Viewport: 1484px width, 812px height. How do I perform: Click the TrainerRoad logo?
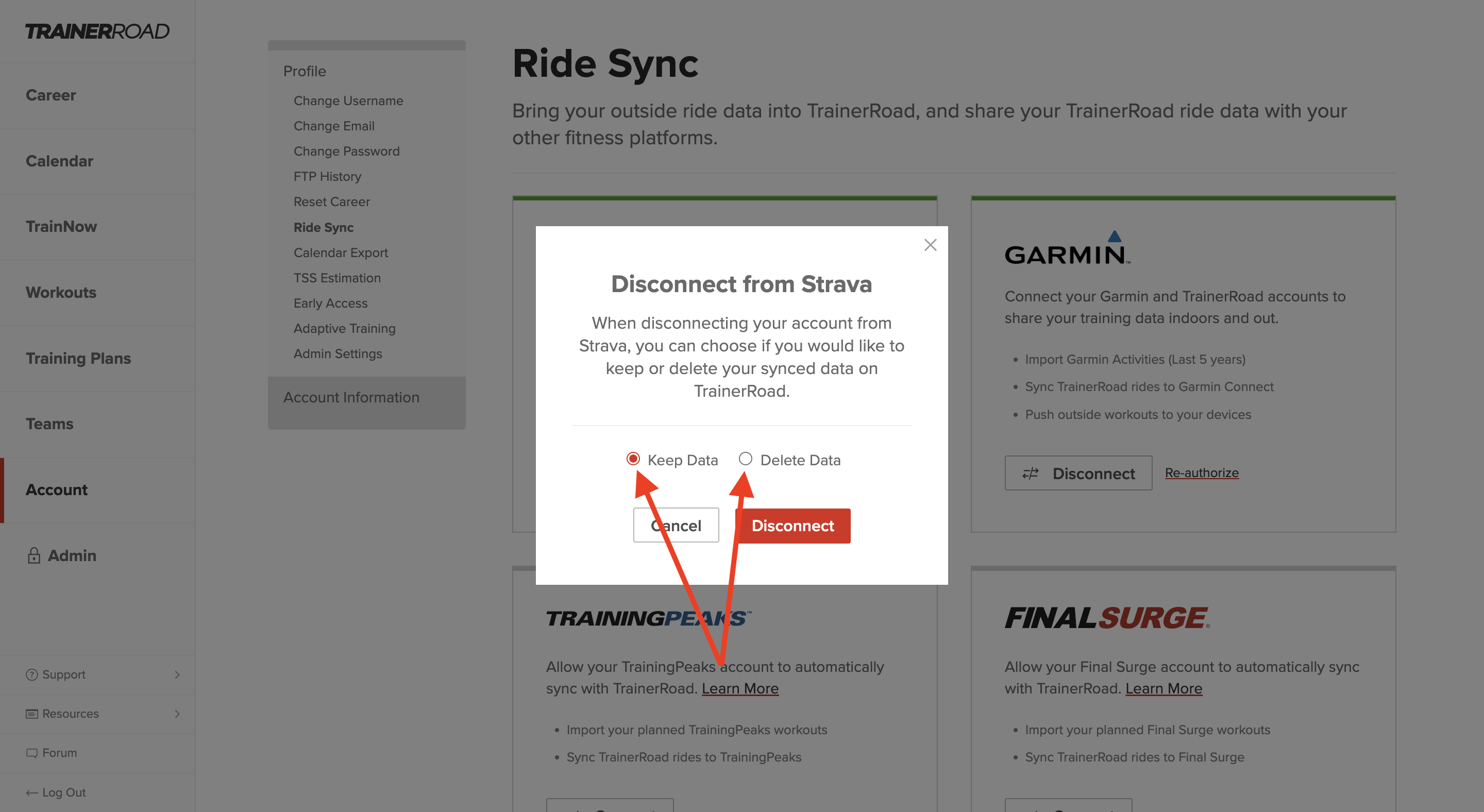pos(98,31)
